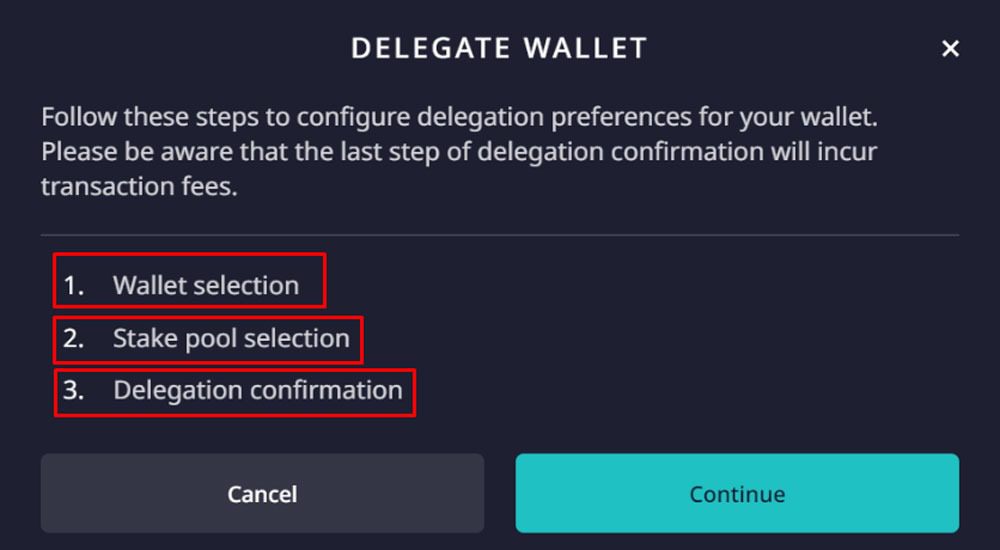
Task: Click the "transaction fees." text line
Action: pos(139,186)
